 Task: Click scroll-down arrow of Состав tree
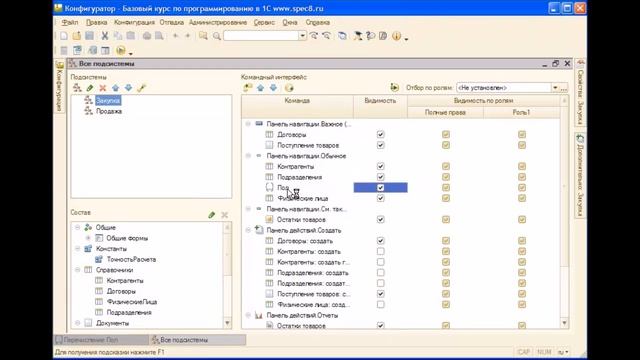point(227,323)
